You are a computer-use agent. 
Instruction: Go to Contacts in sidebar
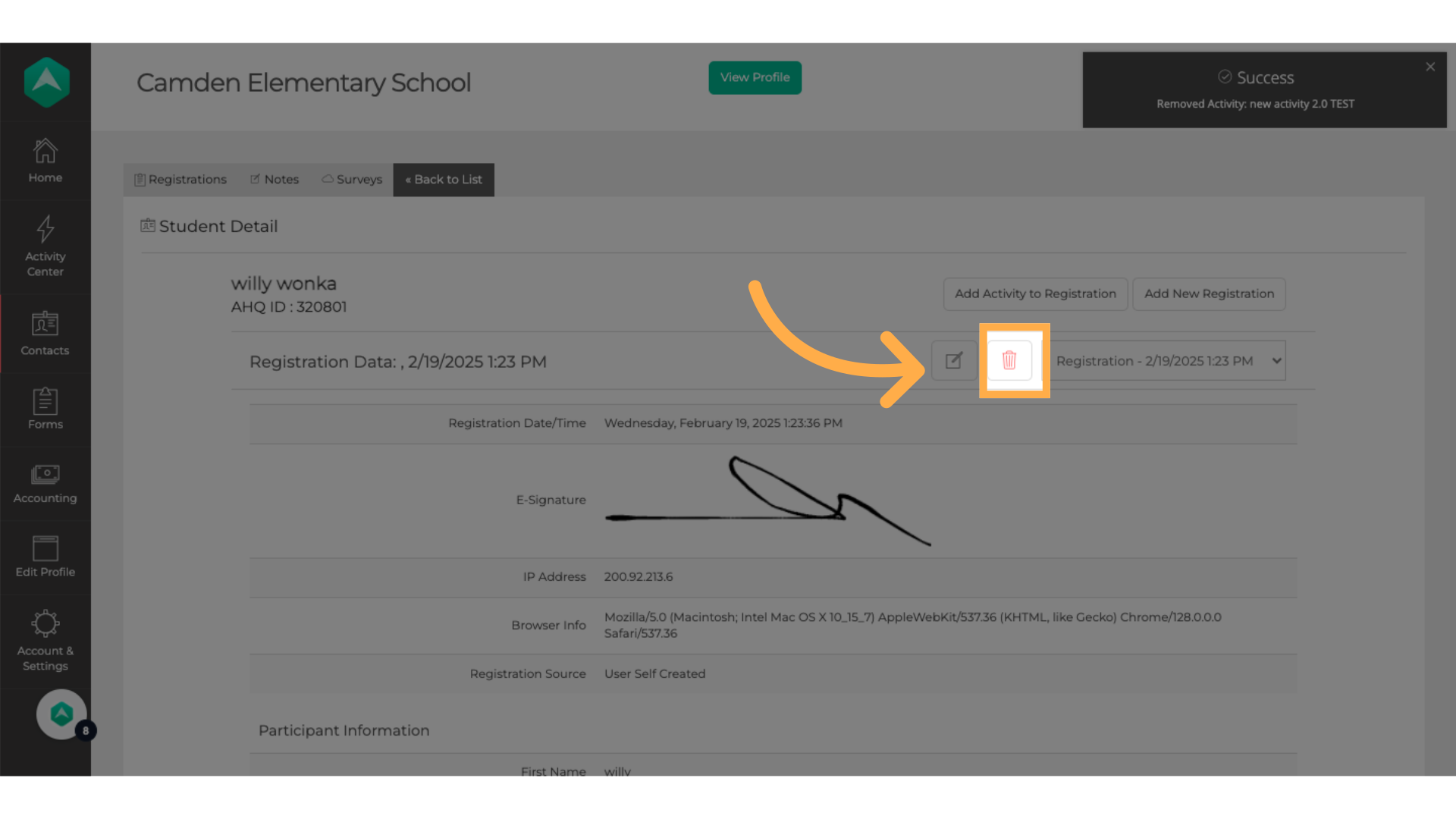tap(45, 334)
